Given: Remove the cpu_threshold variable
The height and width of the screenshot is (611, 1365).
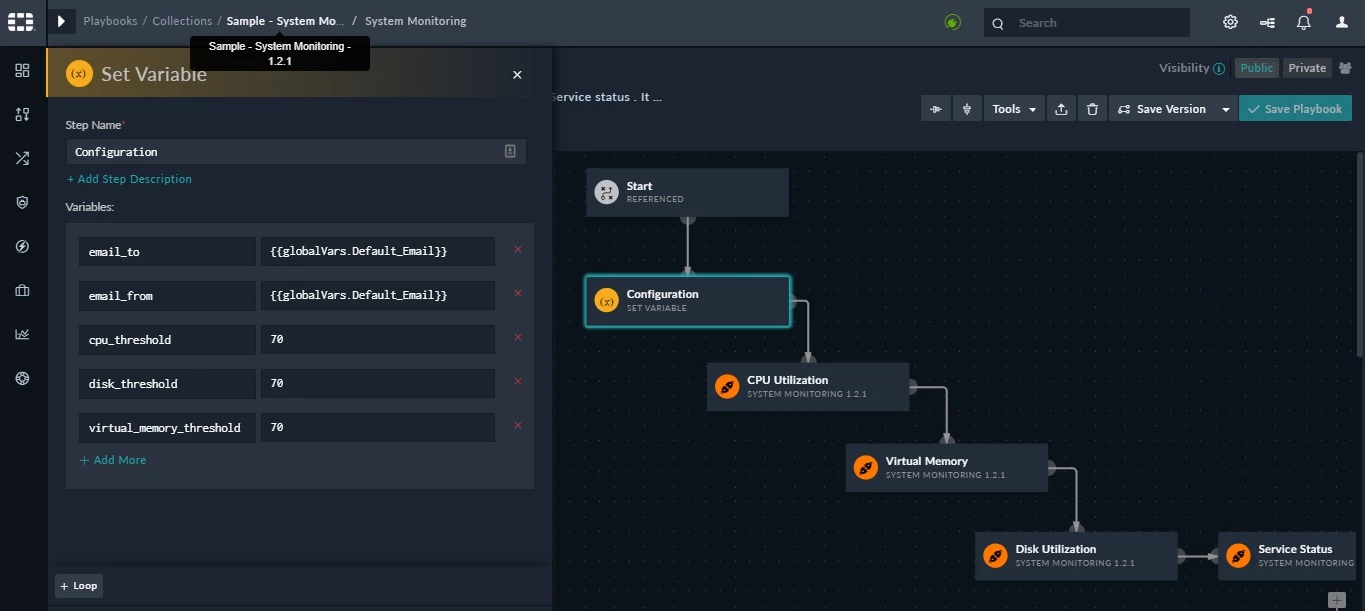Looking at the screenshot, I should pos(518,337).
